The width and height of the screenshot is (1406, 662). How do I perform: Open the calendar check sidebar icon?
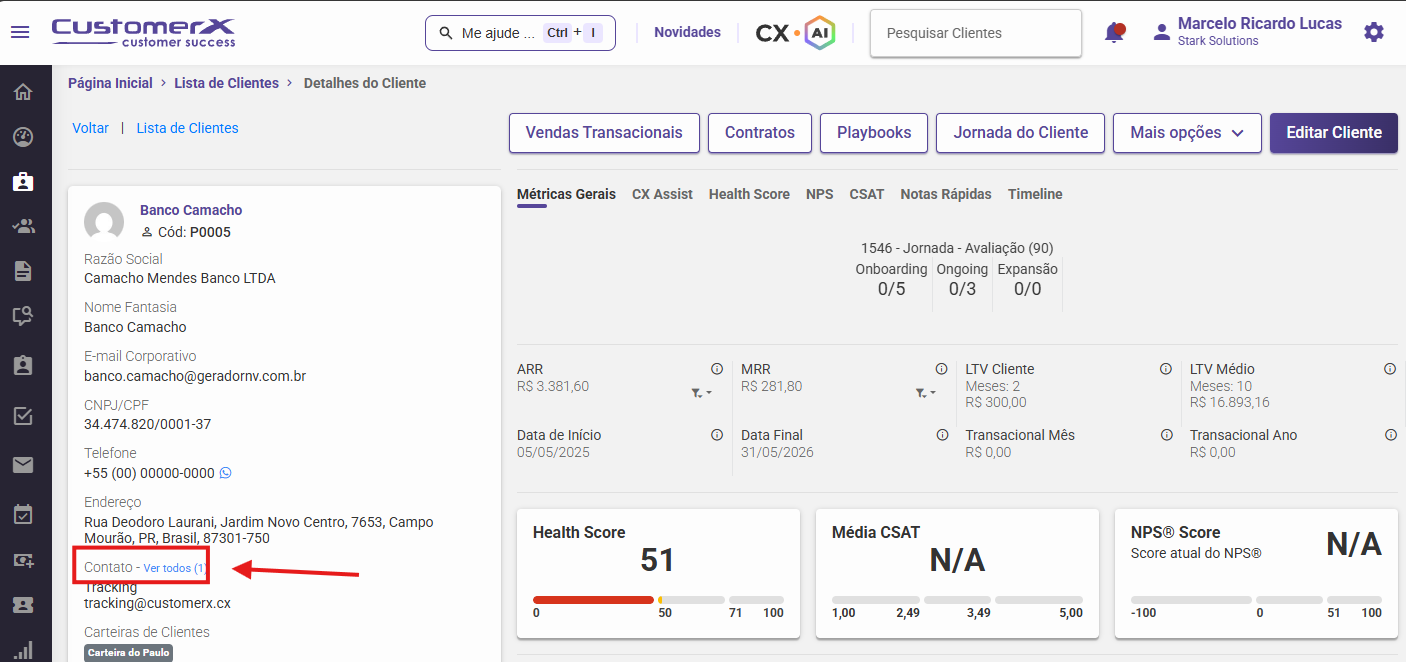(23, 515)
